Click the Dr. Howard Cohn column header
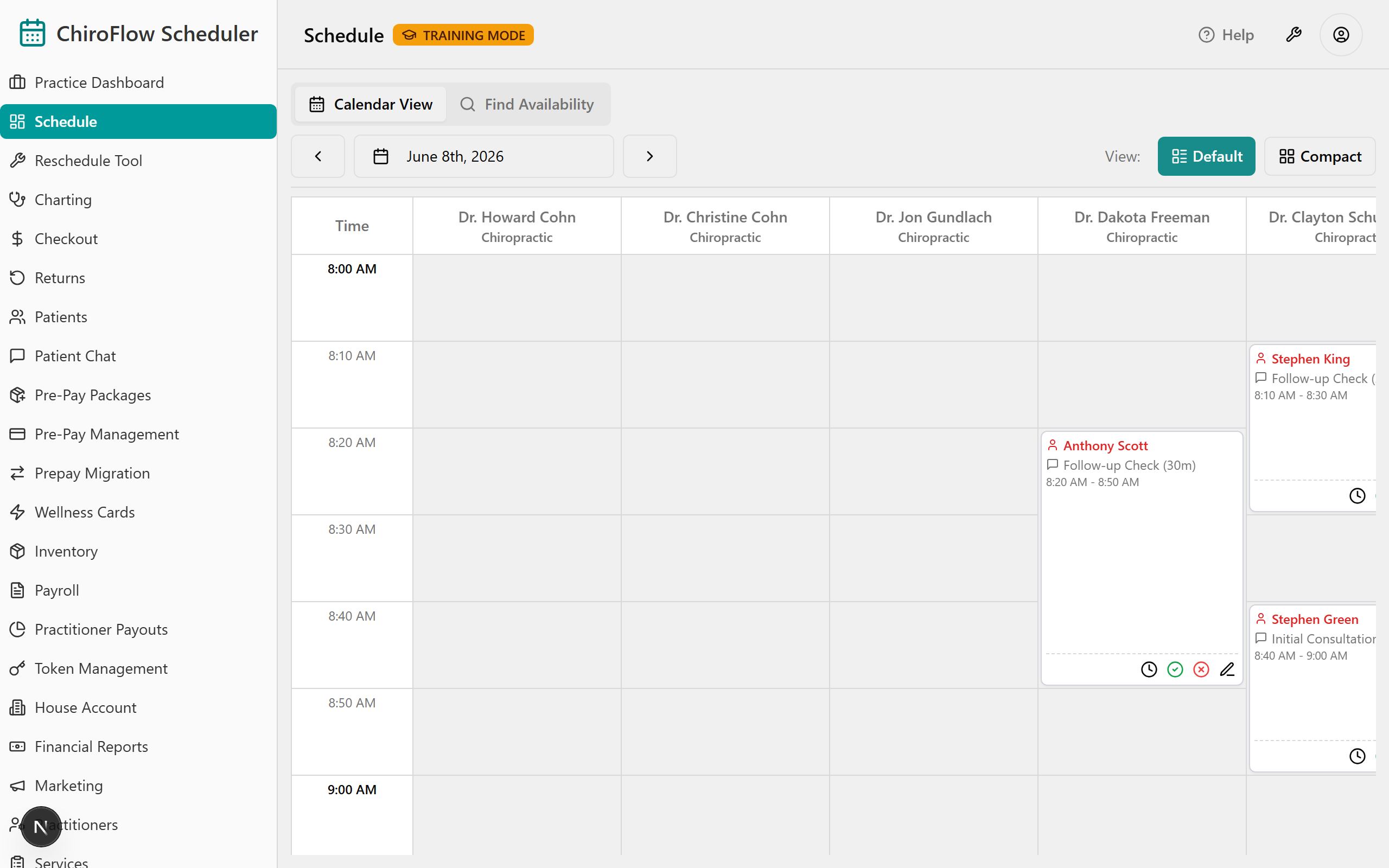Screen dimensions: 1389x868 click(517, 226)
